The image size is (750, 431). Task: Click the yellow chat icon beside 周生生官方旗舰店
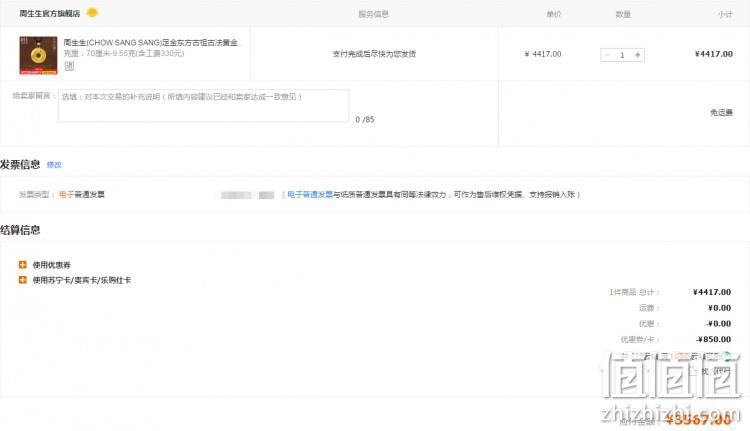coord(92,13)
